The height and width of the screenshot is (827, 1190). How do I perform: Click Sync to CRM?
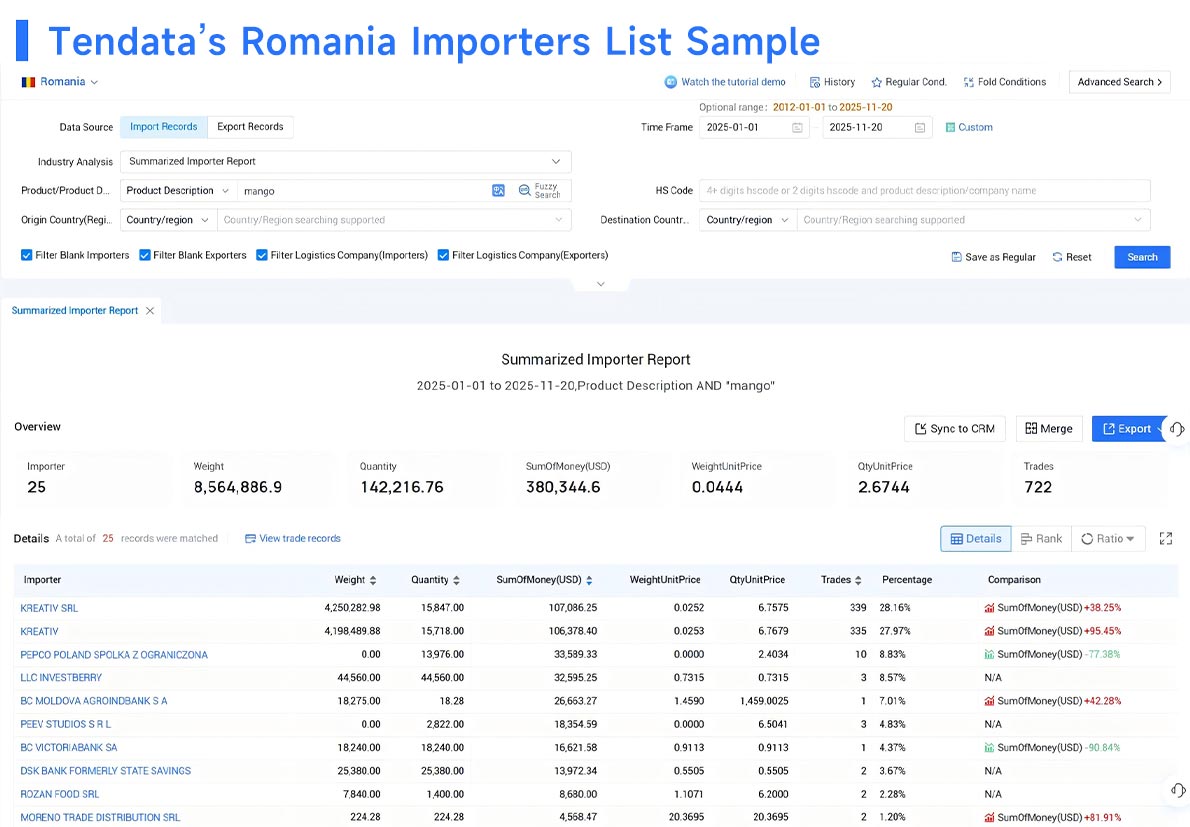click(x=955, y=429)
